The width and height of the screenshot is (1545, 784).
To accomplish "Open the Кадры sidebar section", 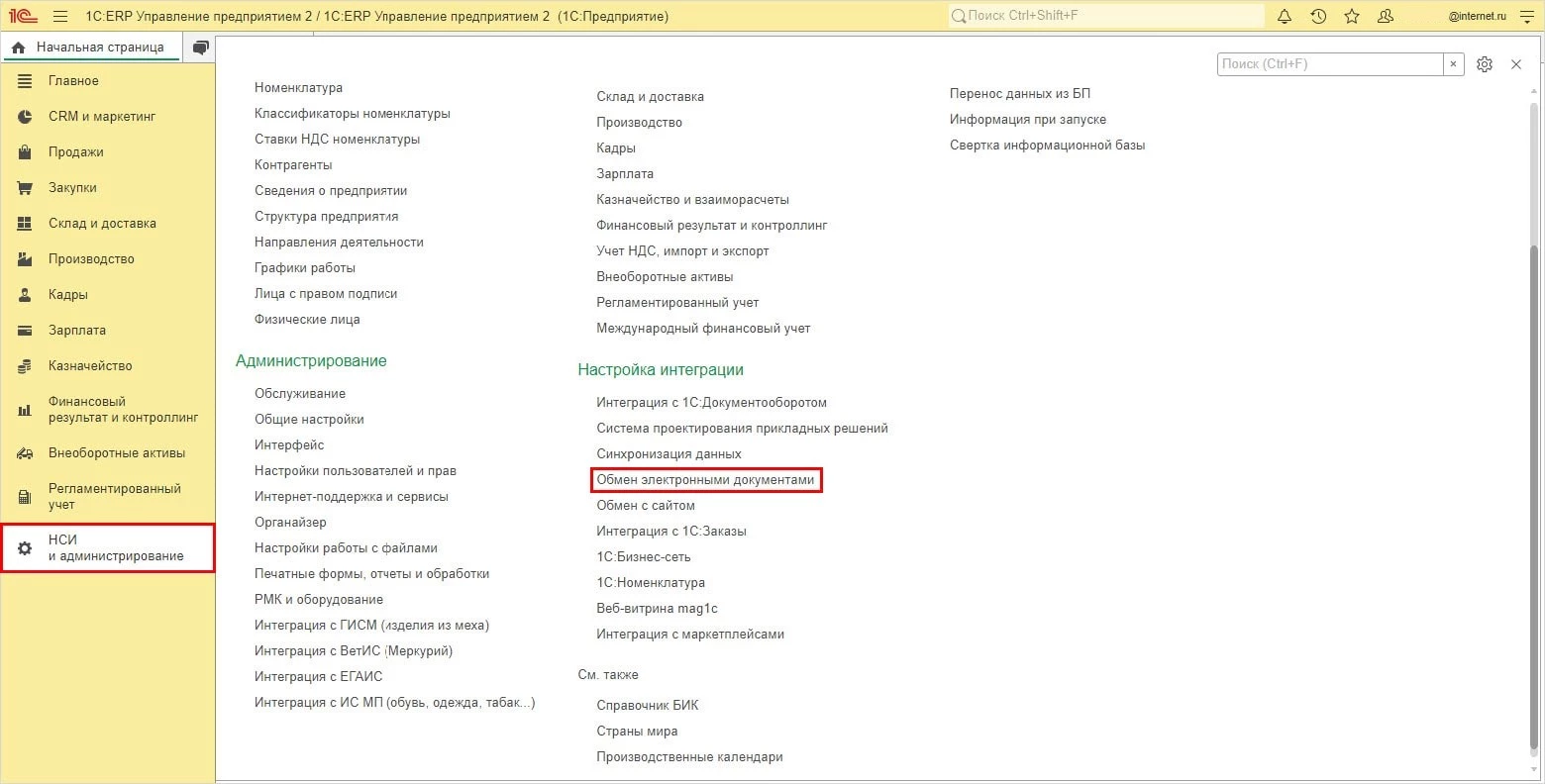I will tap(108, 295).
